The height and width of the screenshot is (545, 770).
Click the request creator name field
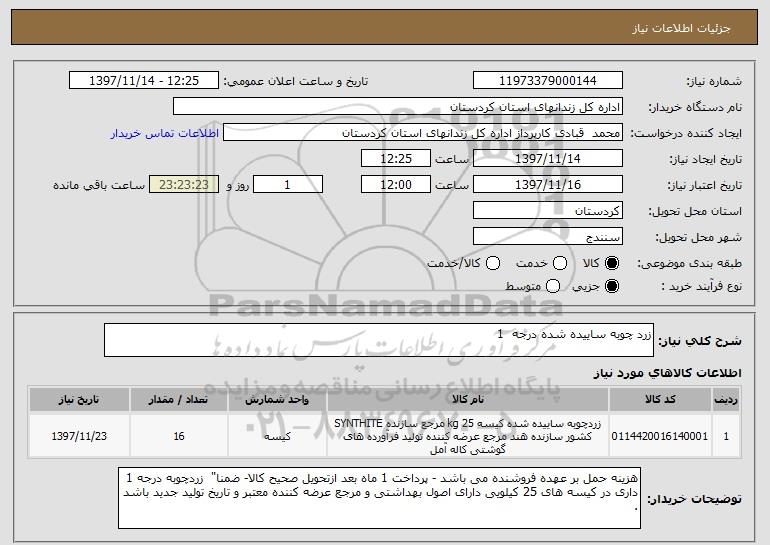pyautogui.click(x=423, y=133)
